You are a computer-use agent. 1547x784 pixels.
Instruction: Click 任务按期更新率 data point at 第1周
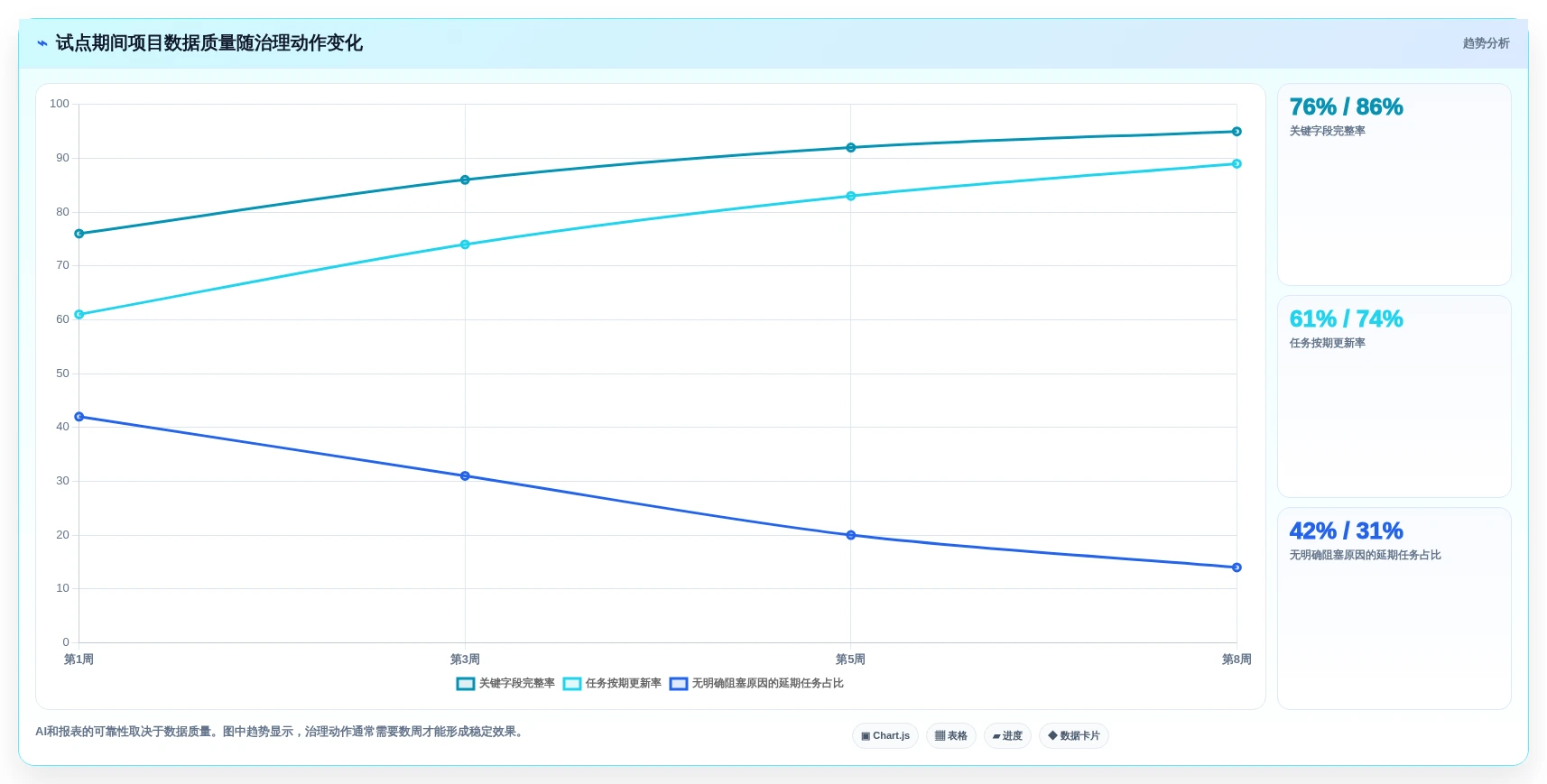79,315
